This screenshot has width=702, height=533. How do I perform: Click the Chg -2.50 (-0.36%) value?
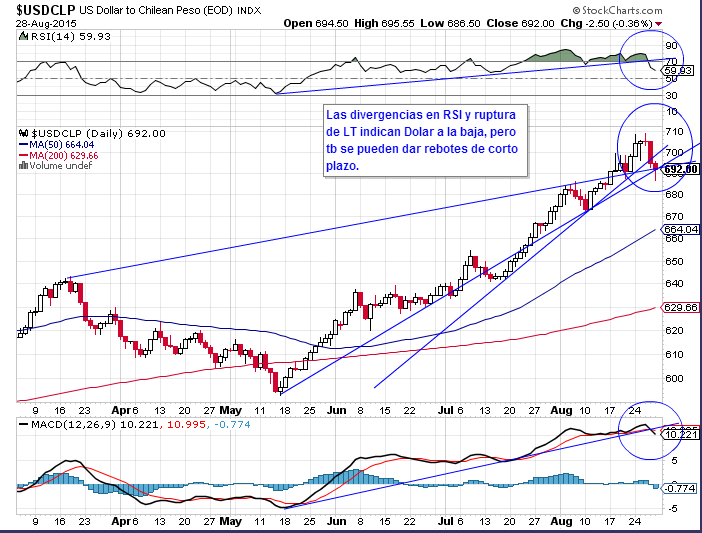[607, 23]
